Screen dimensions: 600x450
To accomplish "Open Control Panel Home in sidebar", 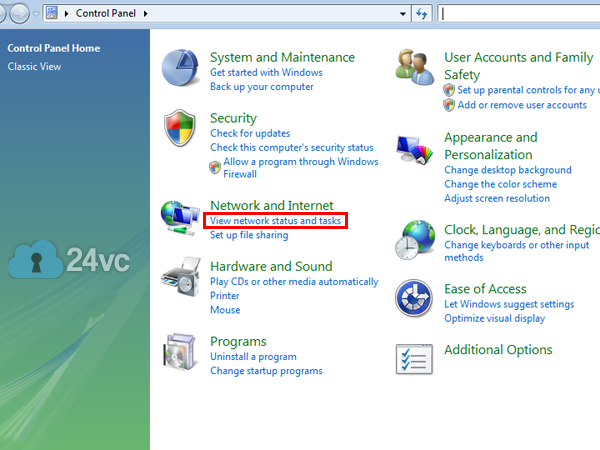I will coord(54,48).
